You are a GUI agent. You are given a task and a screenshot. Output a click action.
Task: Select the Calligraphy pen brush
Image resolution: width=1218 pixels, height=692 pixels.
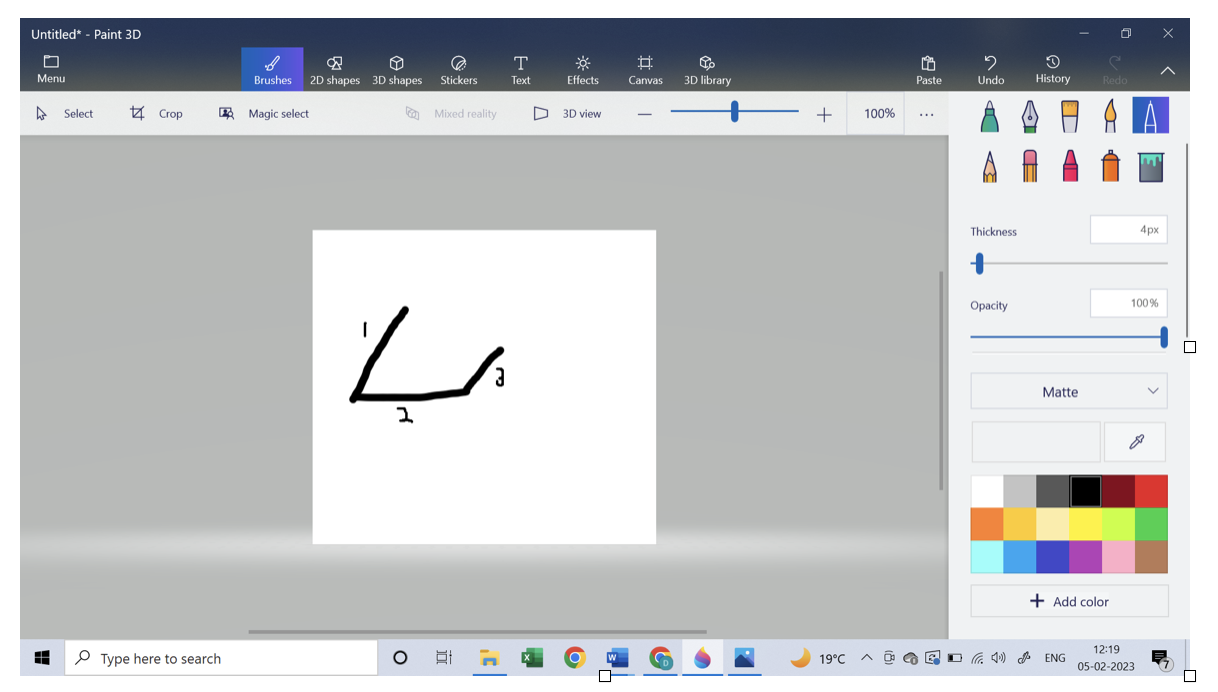[x=1029, y=116]
